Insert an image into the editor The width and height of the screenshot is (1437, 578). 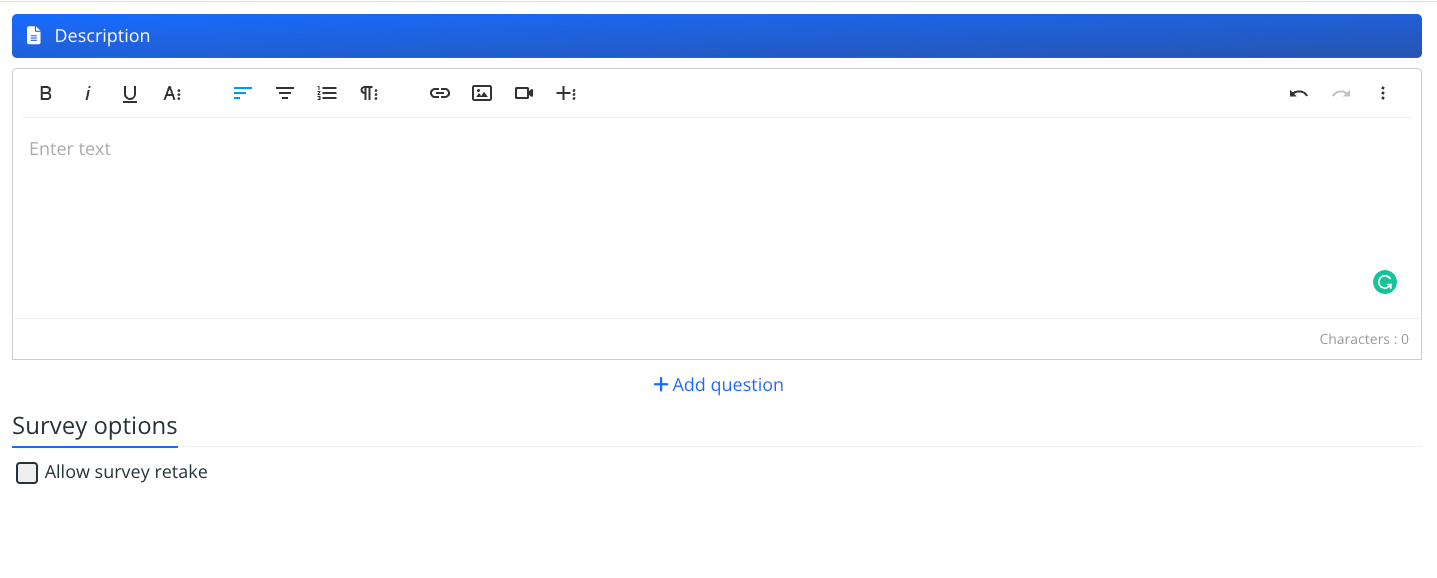pyautogui.click(x=482, y=93)
